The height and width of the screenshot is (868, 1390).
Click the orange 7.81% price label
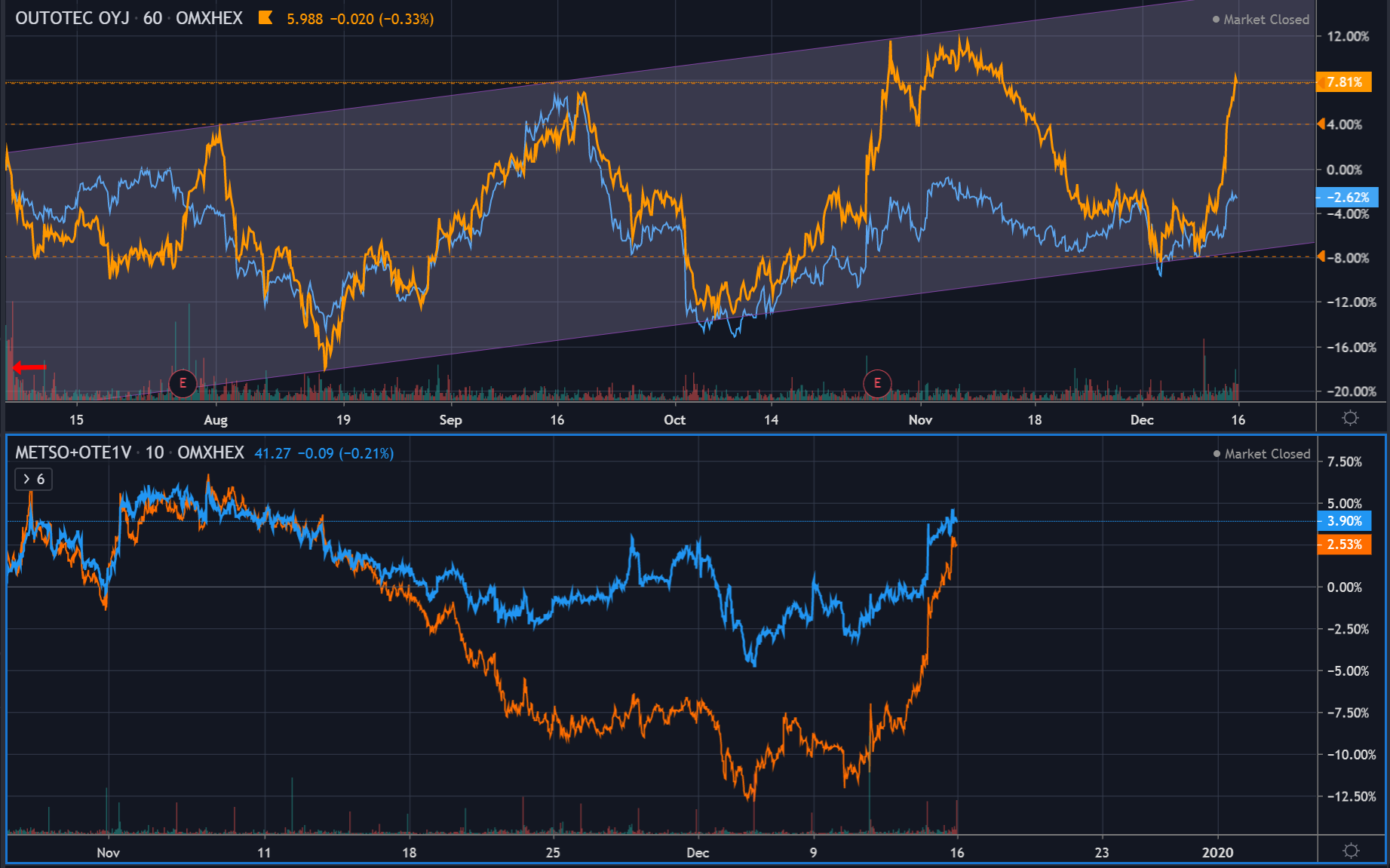coord(1344,82)
